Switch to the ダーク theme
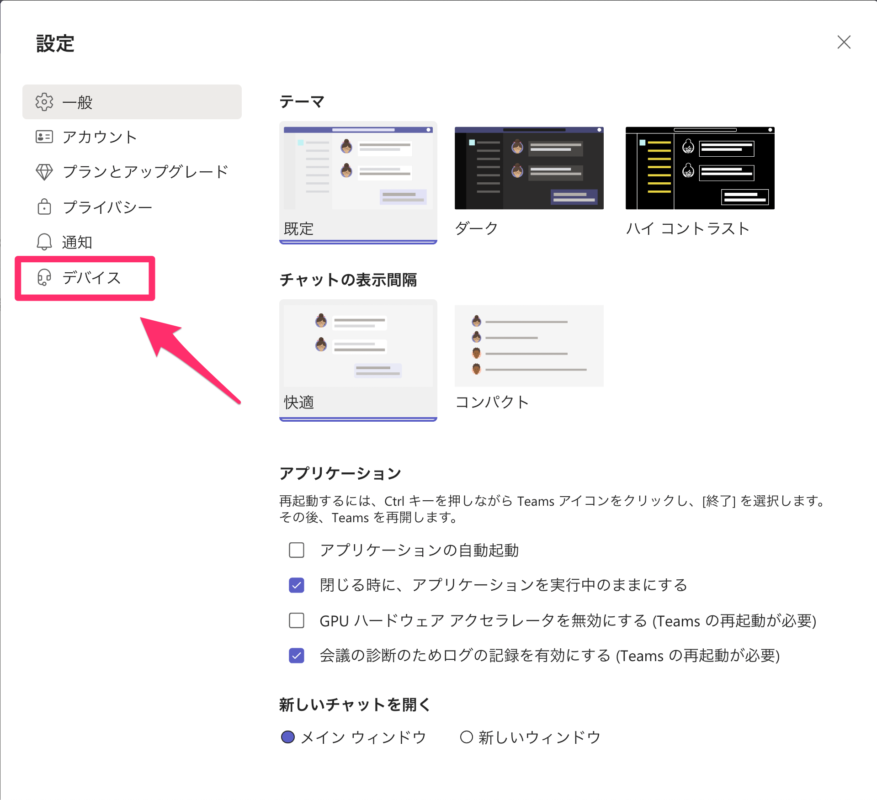 click(x=529, y=168)
